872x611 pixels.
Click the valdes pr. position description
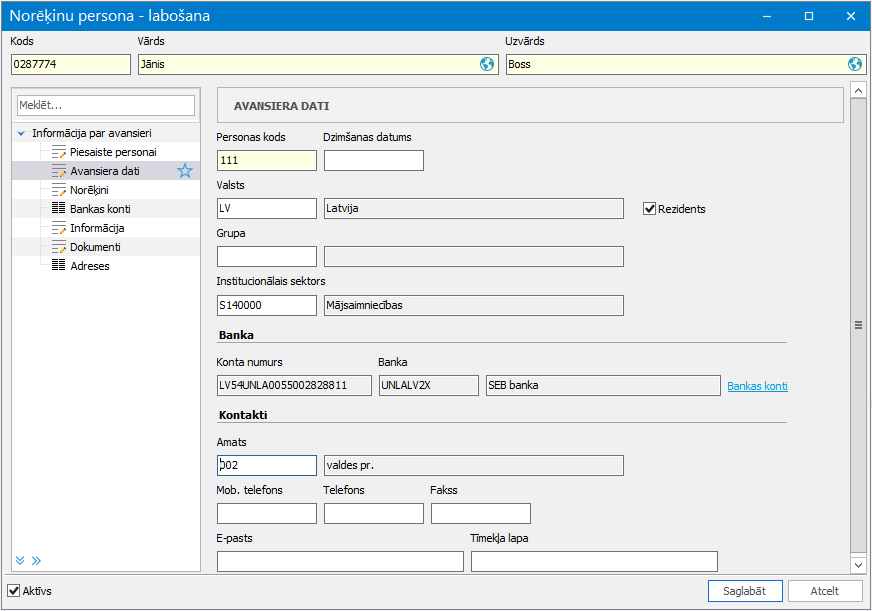pos(474,465)
